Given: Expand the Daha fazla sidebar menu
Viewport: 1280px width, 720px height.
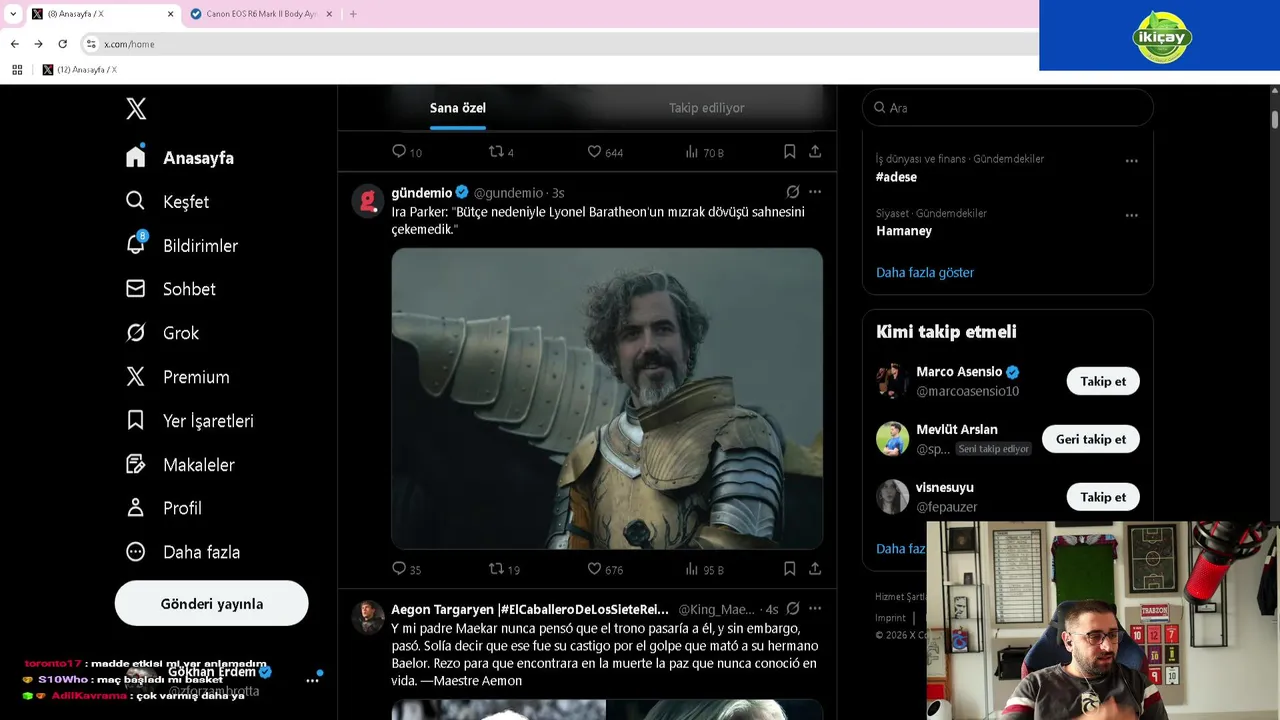Looking at the screenshot, I should [x=183, y=552].
